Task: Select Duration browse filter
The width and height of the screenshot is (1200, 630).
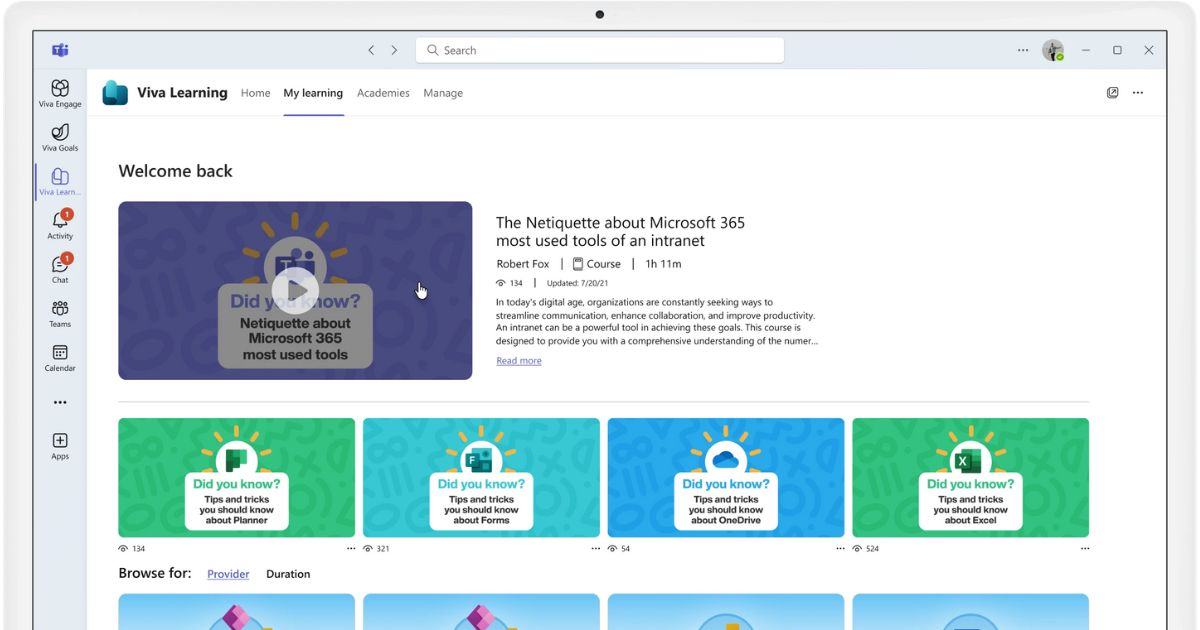Action: coord(288,574)
